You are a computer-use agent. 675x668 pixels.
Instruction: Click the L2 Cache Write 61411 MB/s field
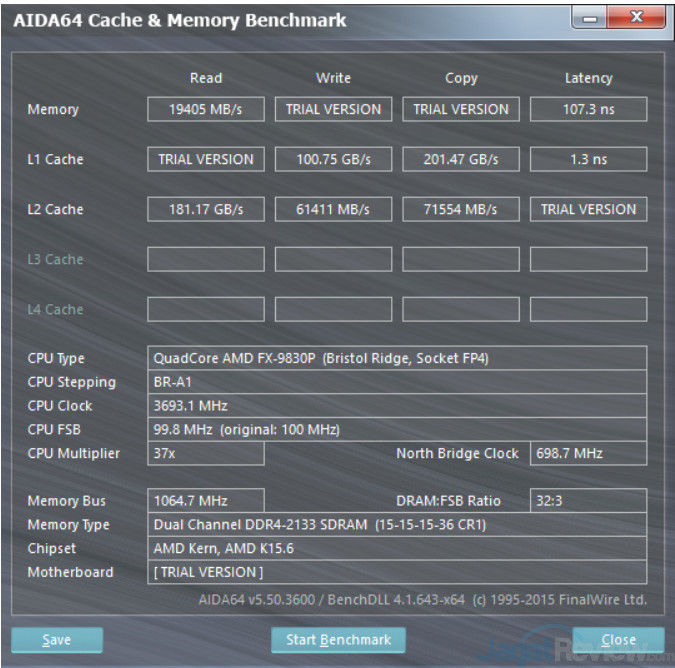(x=333, y=209)
